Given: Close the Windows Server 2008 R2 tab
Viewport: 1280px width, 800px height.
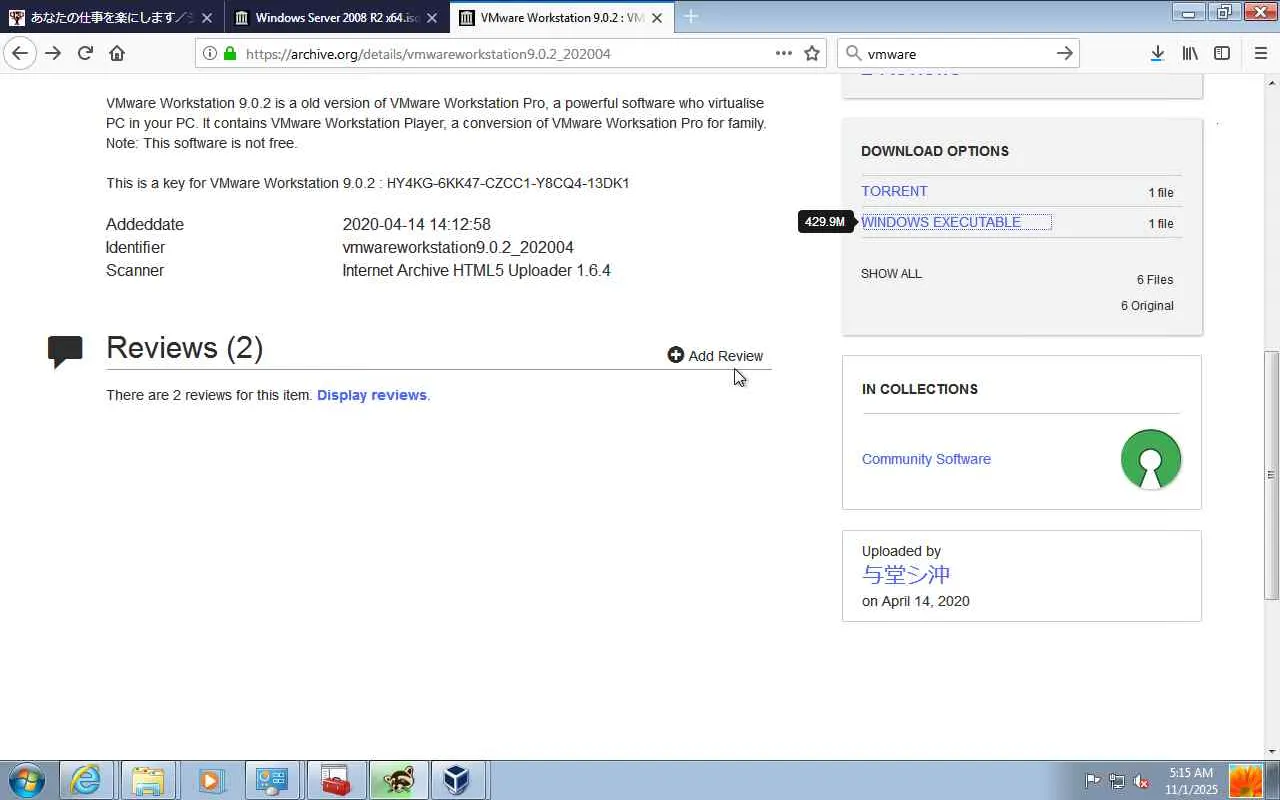Looking at the screenshot, I should click(432, 18).
